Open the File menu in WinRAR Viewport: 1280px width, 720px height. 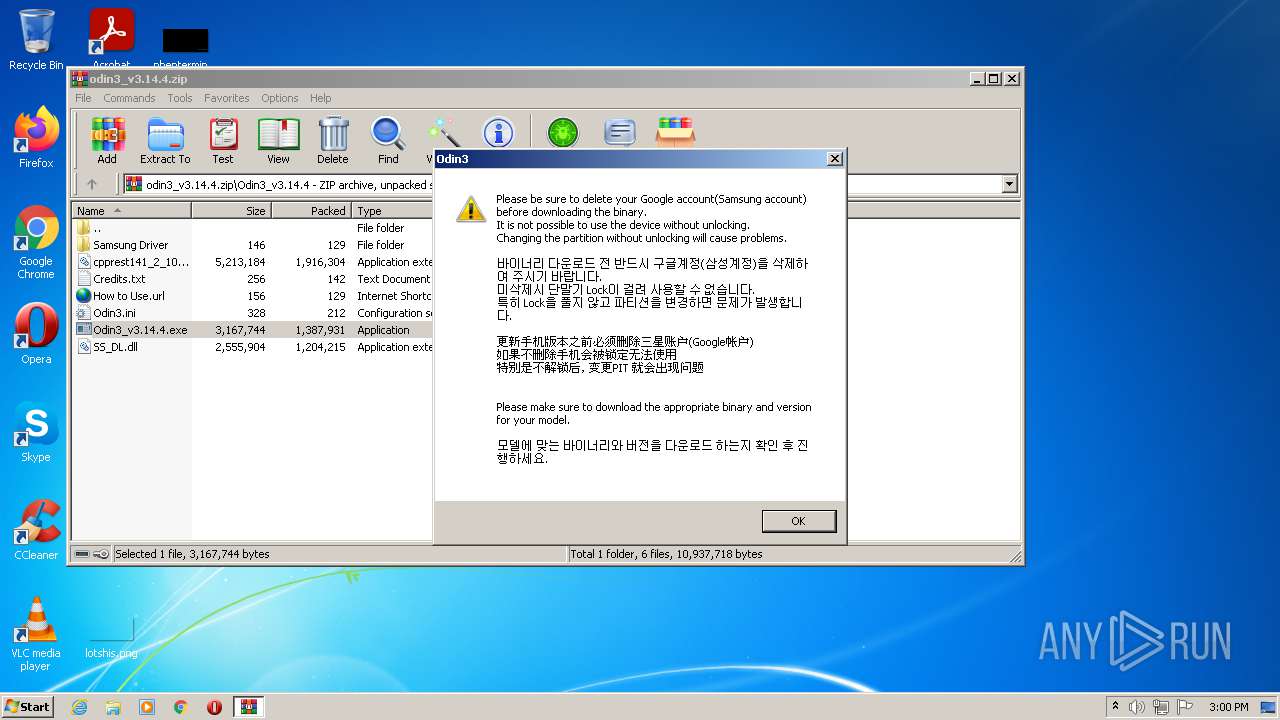83,98
